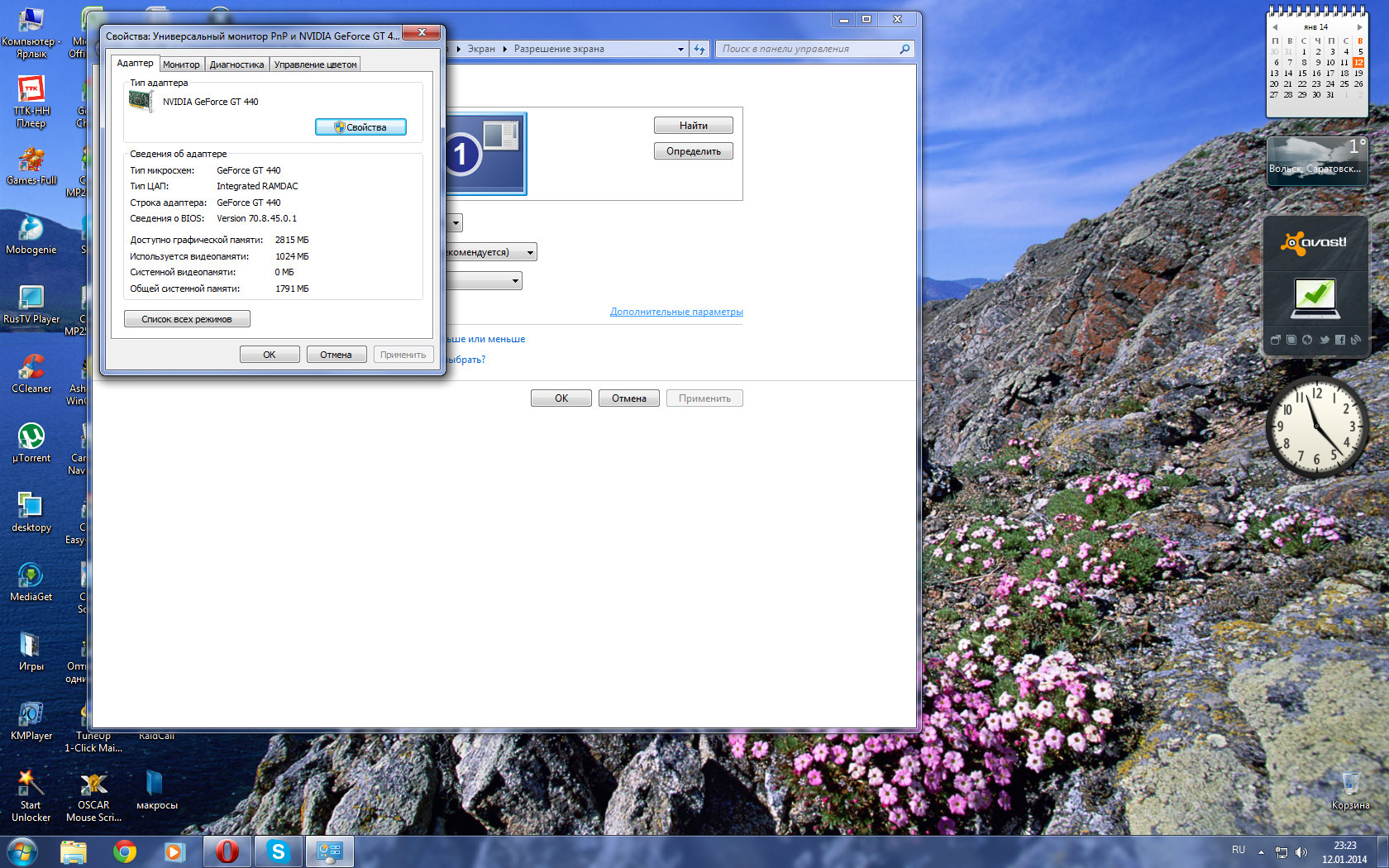Go to next month in calendar gadget
1389x868 pixels.
click(1359, 27)
